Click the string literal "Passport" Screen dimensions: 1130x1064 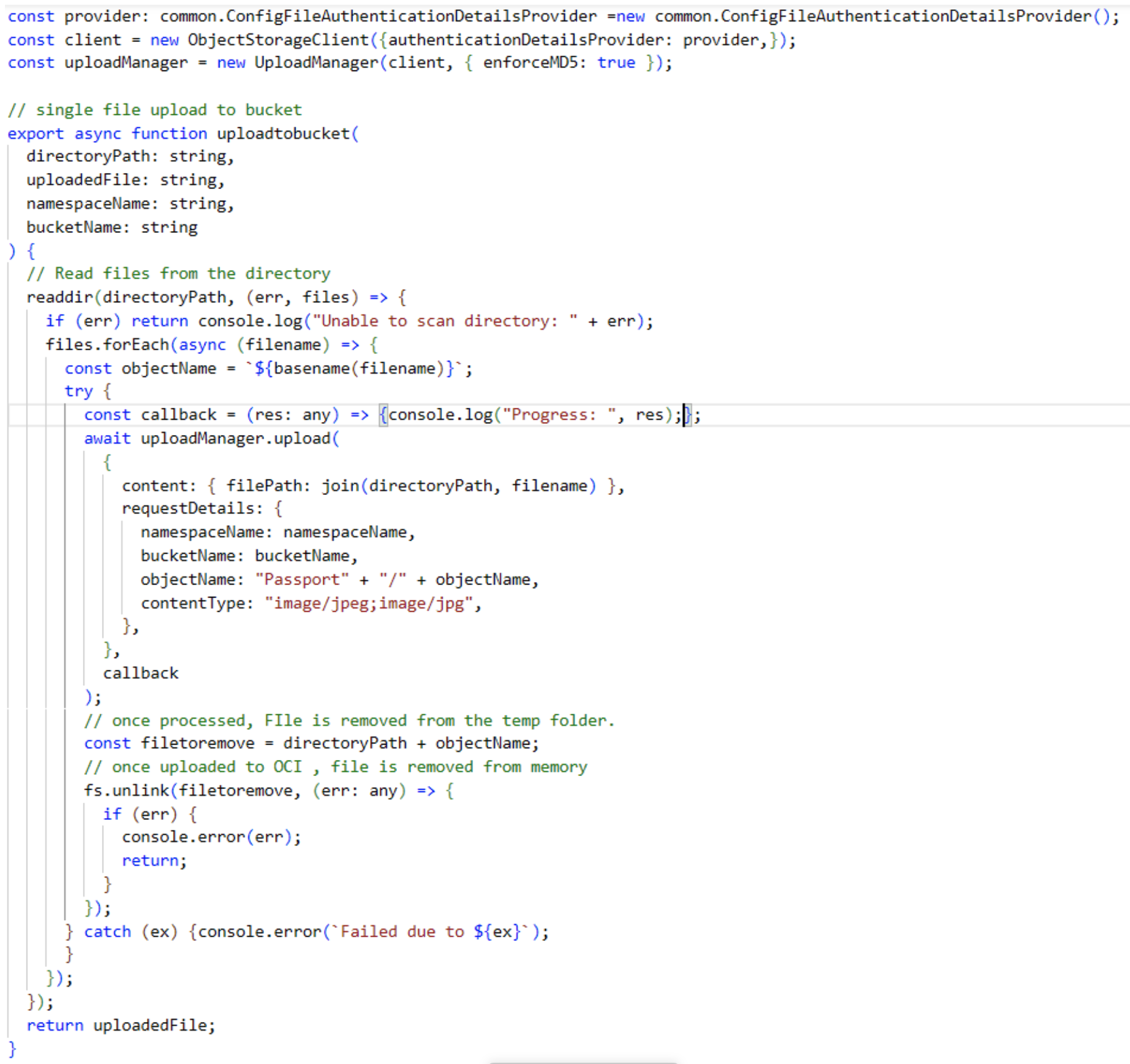(301, 579)
